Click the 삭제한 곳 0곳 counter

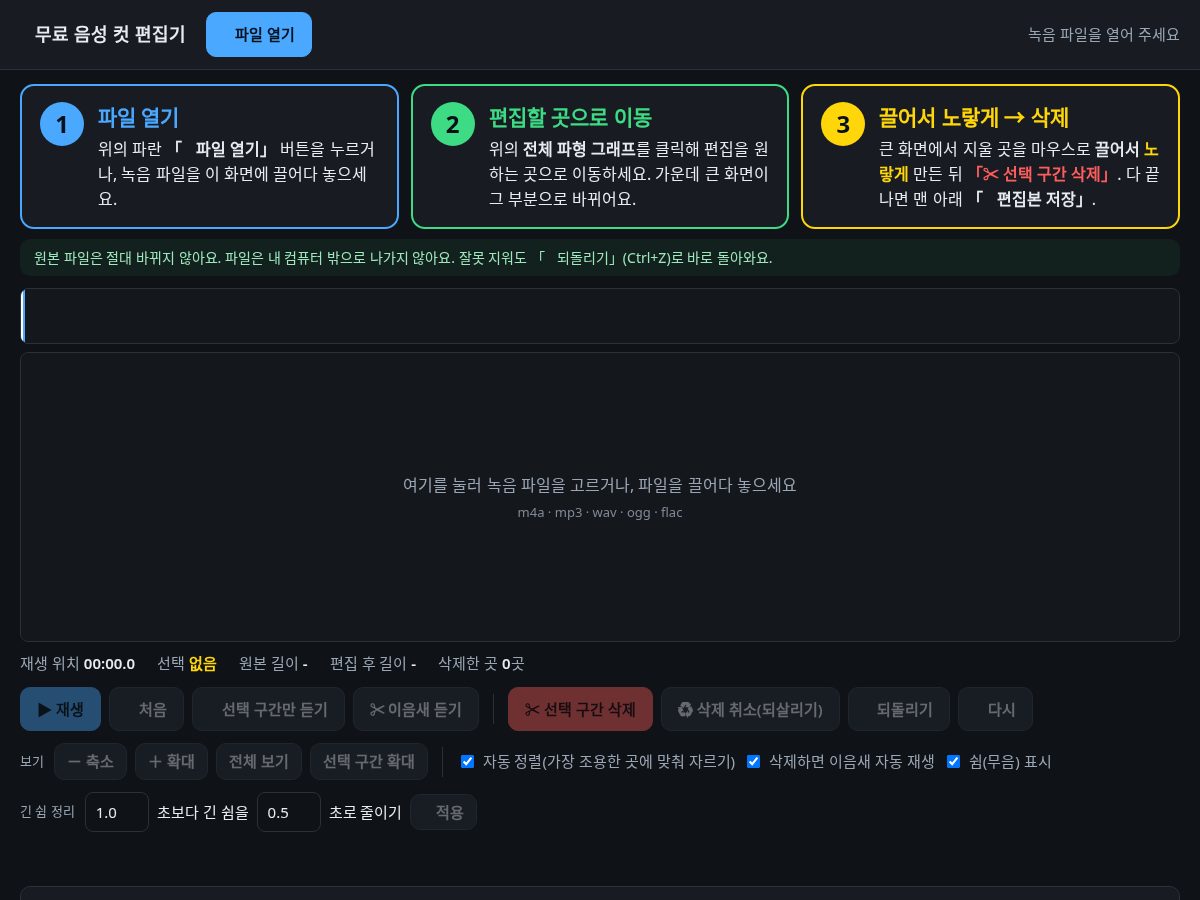click(481, 663)
